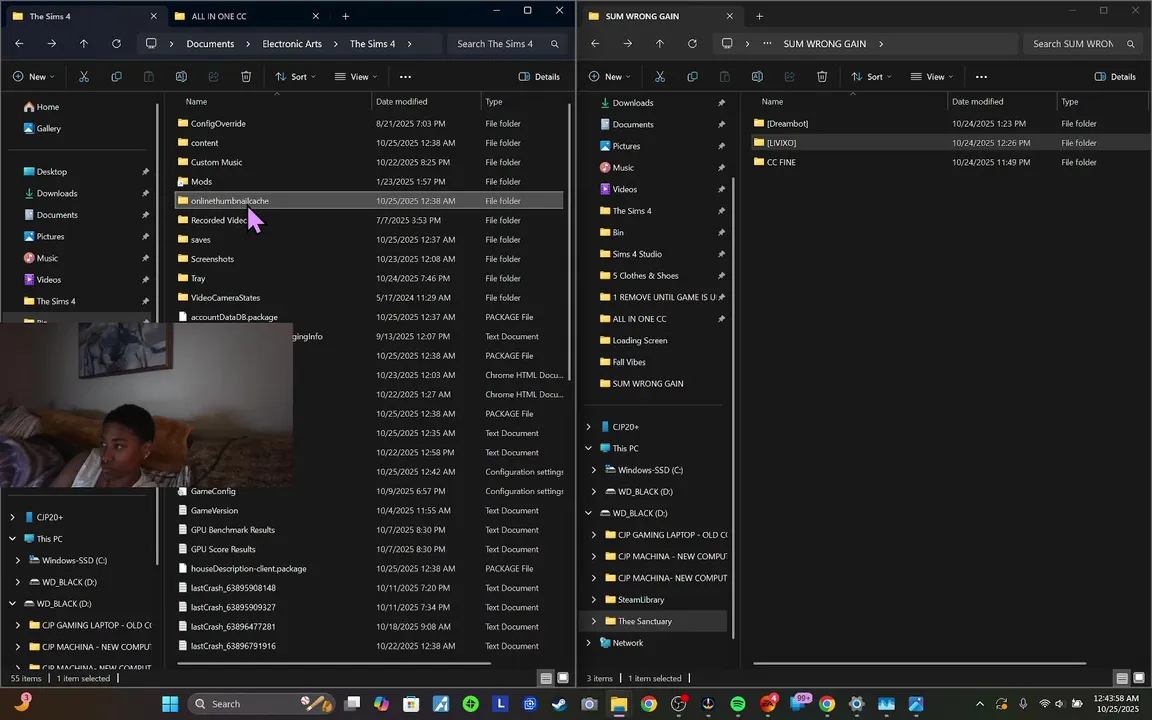Image resolution: width=1152 pixels, height=720 pixels.
Task: Toggle Details pane in The Sims 4 window
Action: 539,76
